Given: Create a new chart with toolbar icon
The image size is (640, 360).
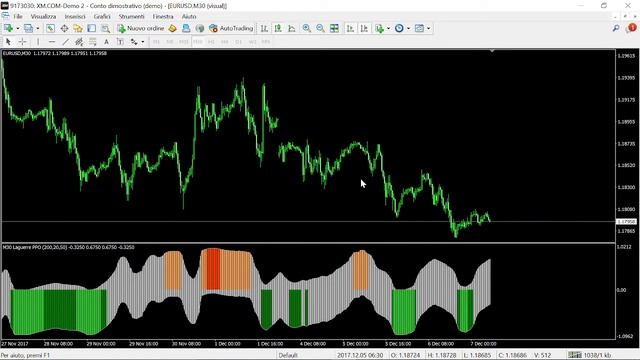Looking at the screenshot, I should [x=8, y=28].
